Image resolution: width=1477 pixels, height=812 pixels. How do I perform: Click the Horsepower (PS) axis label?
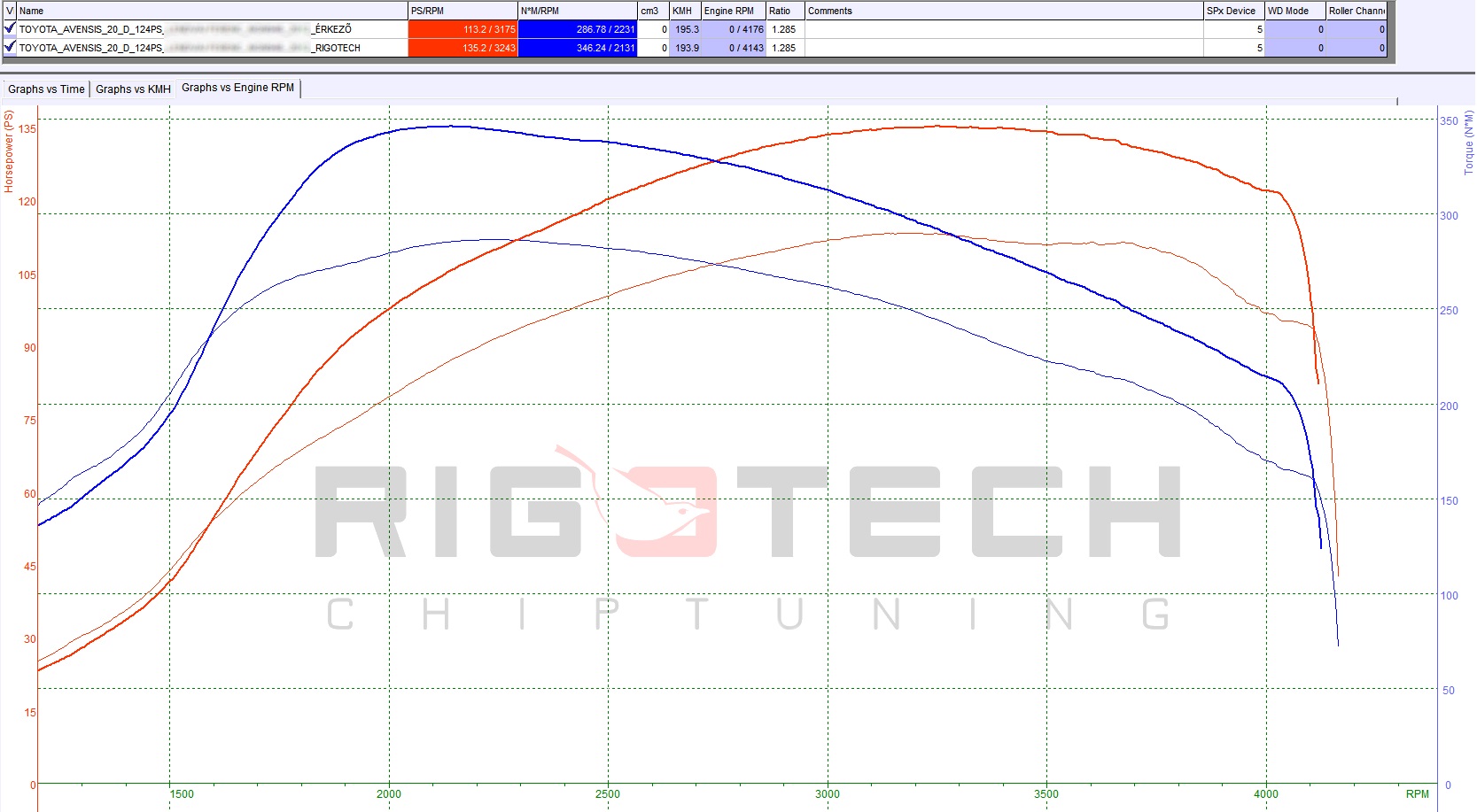[9, 151]
